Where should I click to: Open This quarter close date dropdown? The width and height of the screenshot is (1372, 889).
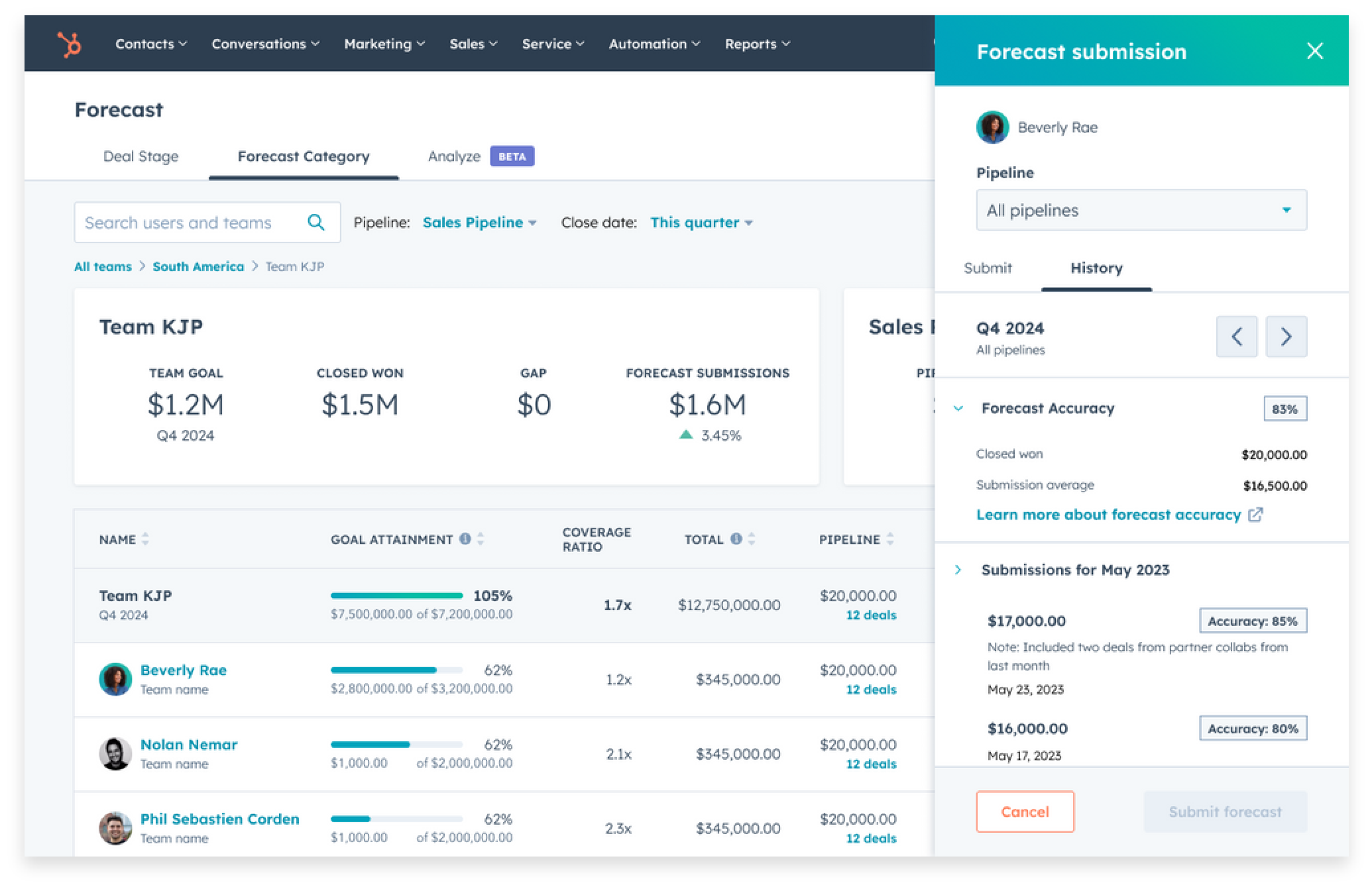click(x=701, y=223)
